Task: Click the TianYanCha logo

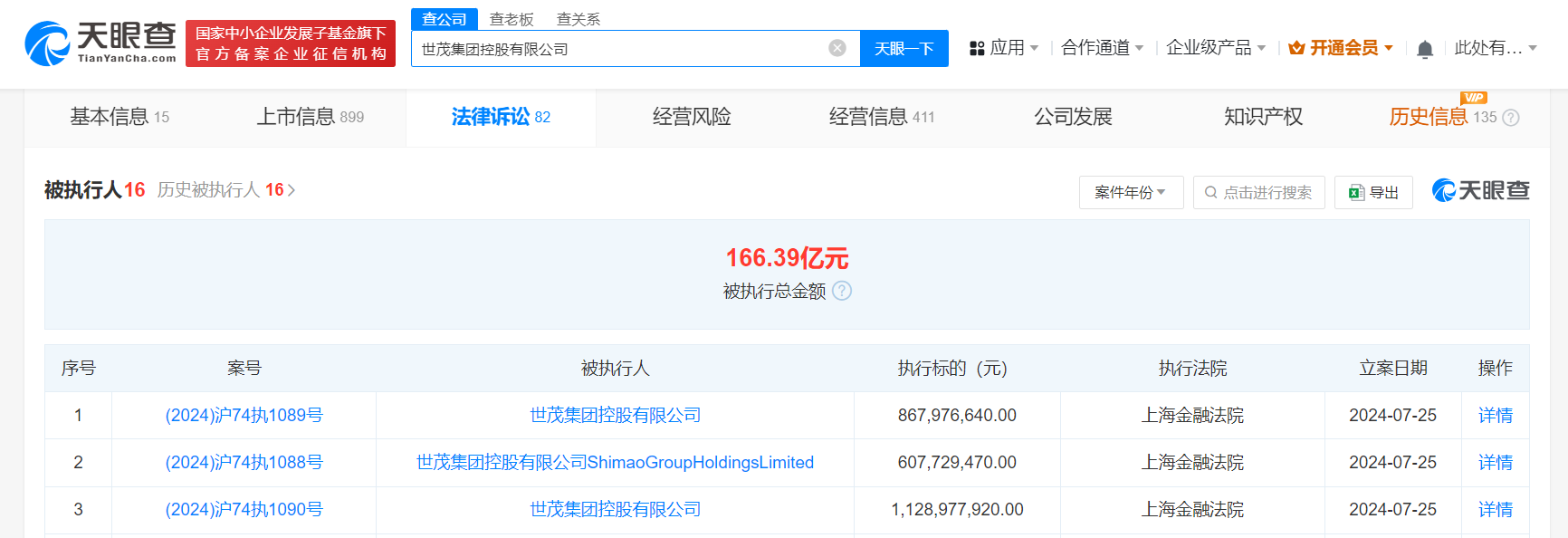Action: point(100,43)
